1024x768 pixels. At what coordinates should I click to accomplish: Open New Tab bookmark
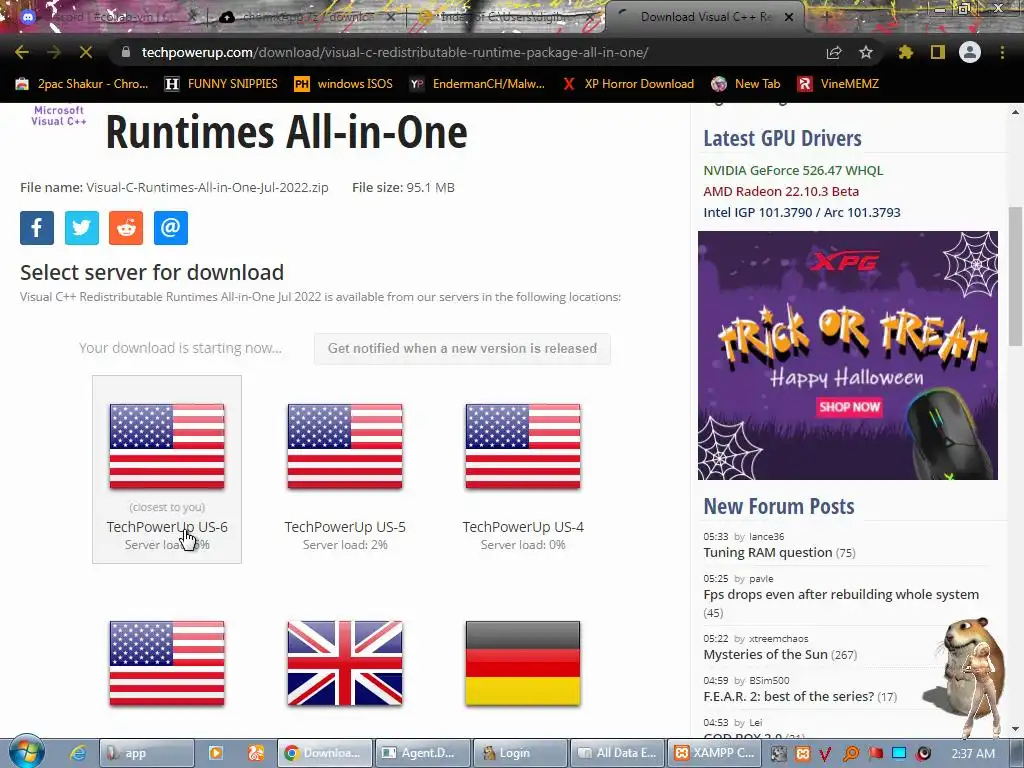tap(746, 84)
